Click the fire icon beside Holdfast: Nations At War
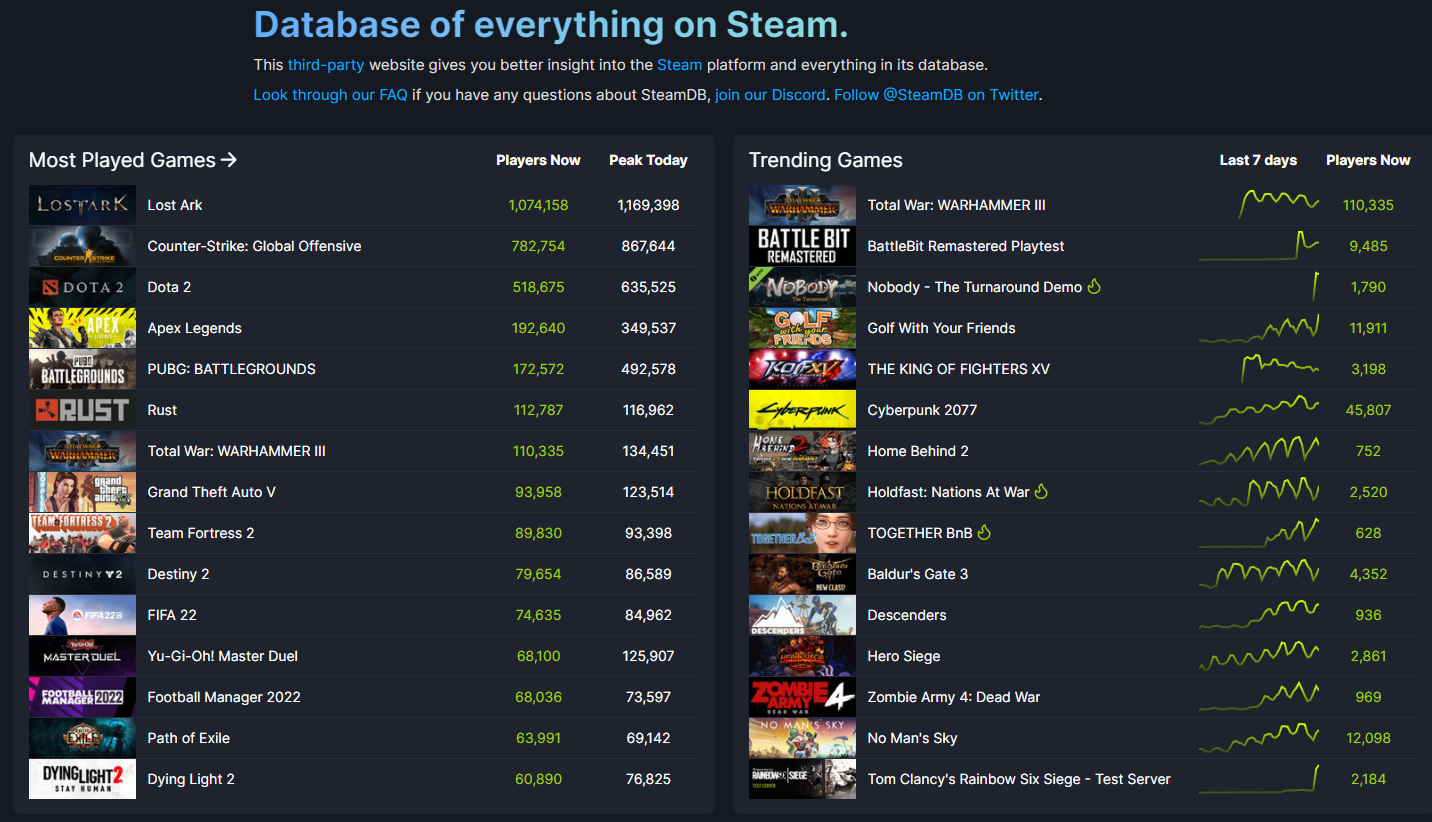 [1041, 492]
